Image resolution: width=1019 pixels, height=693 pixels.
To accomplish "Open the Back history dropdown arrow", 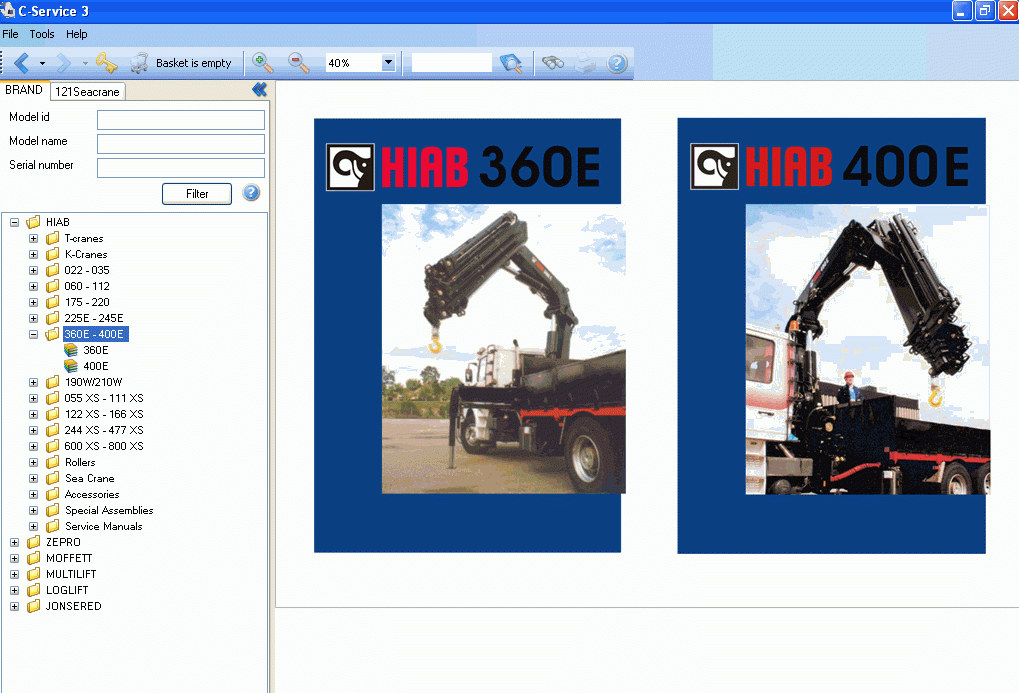I will click(x=42, y=64).
